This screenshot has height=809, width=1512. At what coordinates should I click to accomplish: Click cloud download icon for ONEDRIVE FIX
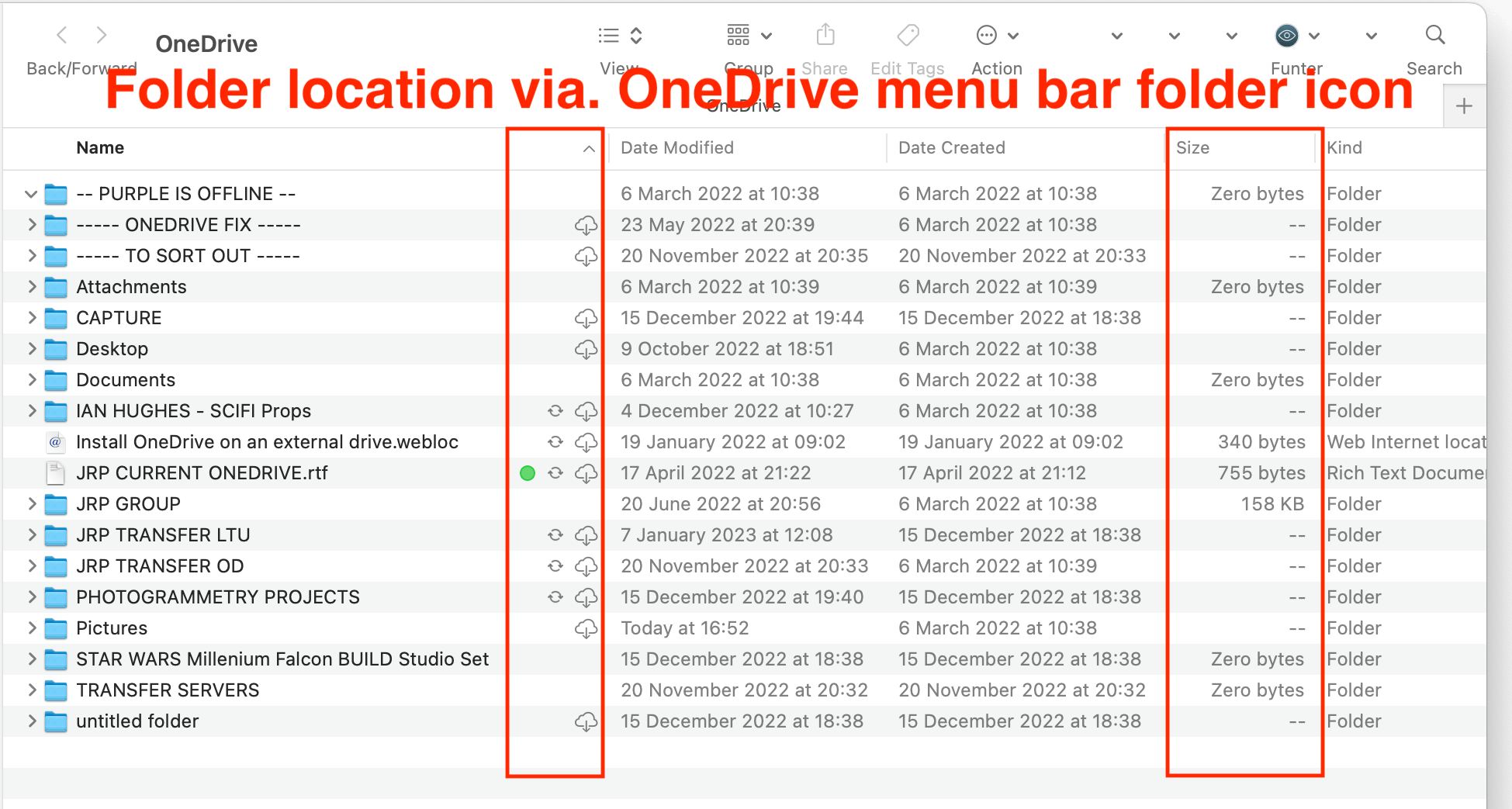(586, 226)
